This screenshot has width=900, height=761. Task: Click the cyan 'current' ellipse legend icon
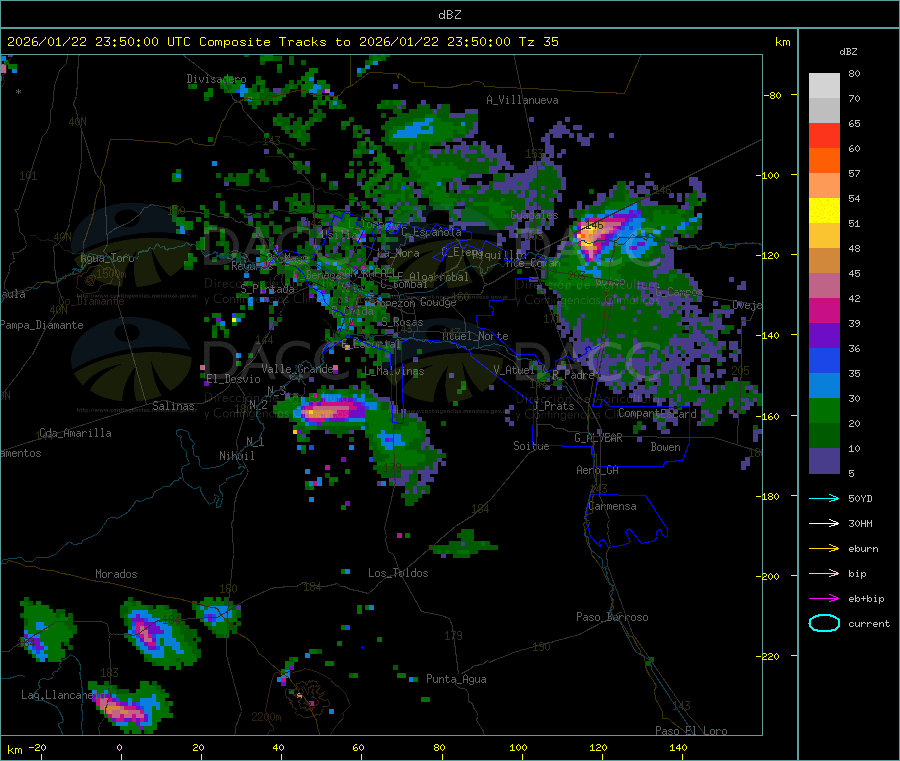pos(824,623)
